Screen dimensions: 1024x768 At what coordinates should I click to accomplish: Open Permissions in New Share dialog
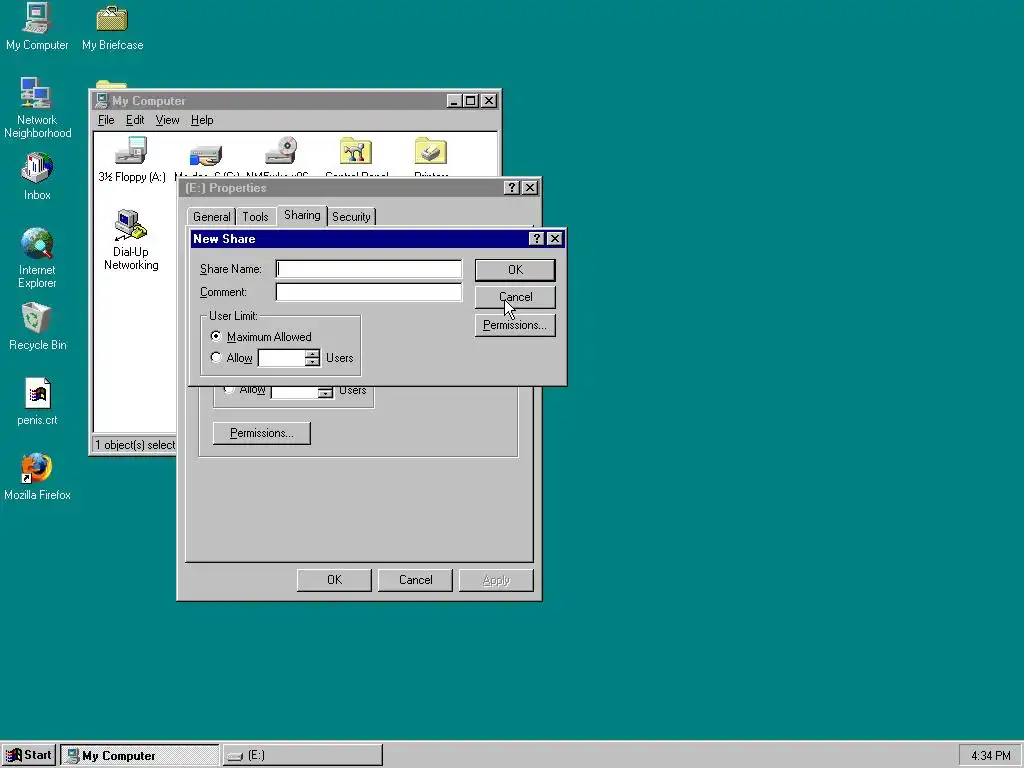pos(515,325)
